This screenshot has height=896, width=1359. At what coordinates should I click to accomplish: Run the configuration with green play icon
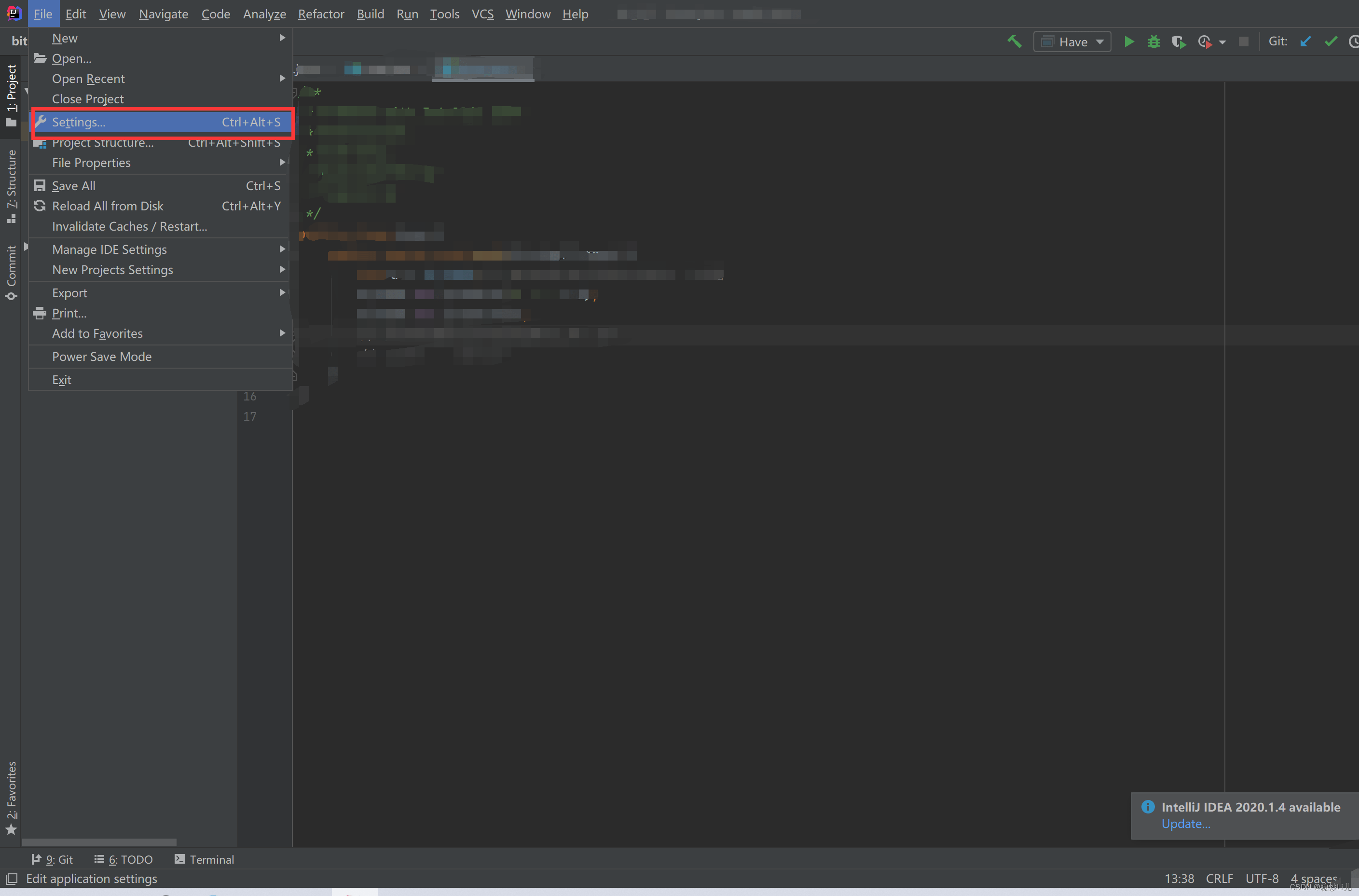(x=1129, y=41)
